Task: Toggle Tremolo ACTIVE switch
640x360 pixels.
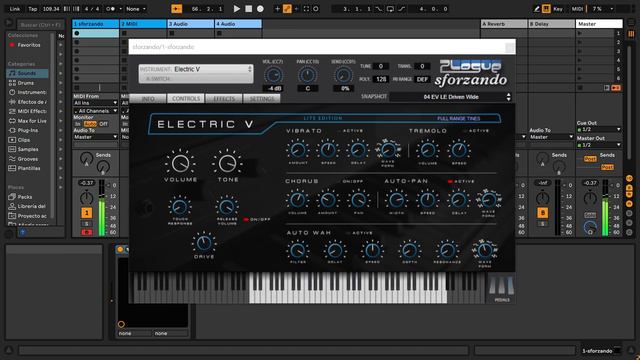Action: tap(476, 131)
